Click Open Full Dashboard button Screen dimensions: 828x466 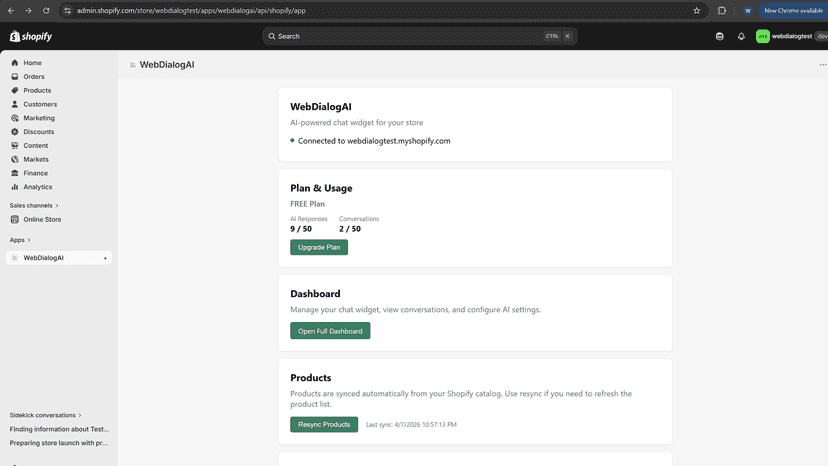(x=330, y=331)
